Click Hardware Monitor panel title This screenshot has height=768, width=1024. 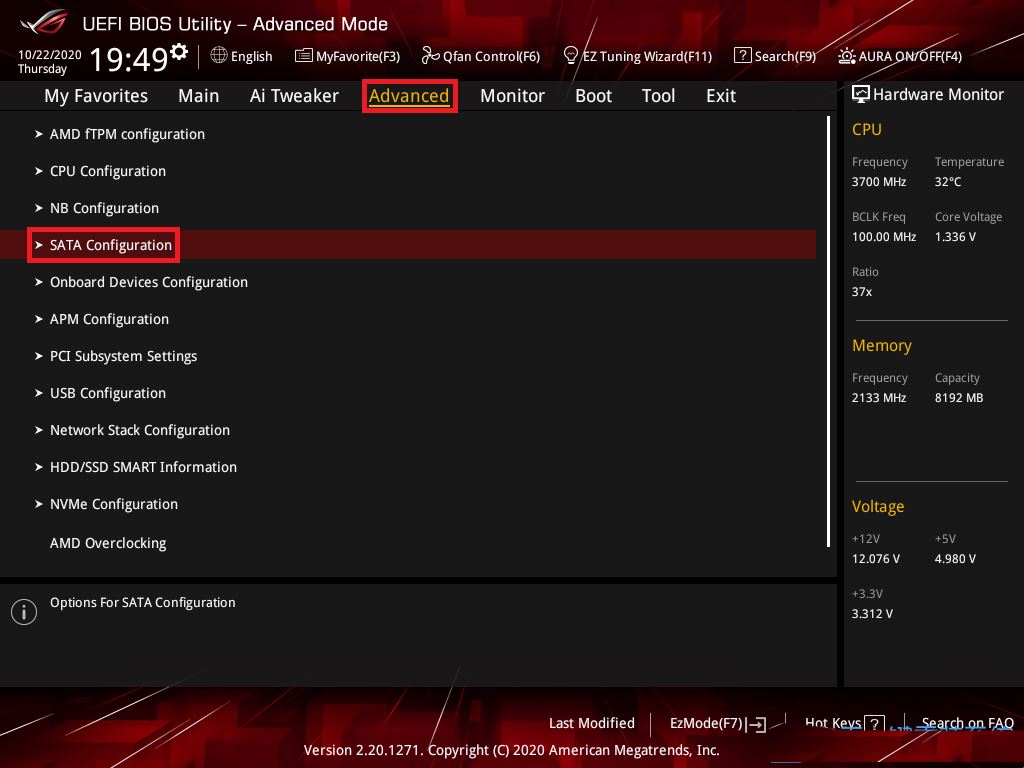coord(938,95)
